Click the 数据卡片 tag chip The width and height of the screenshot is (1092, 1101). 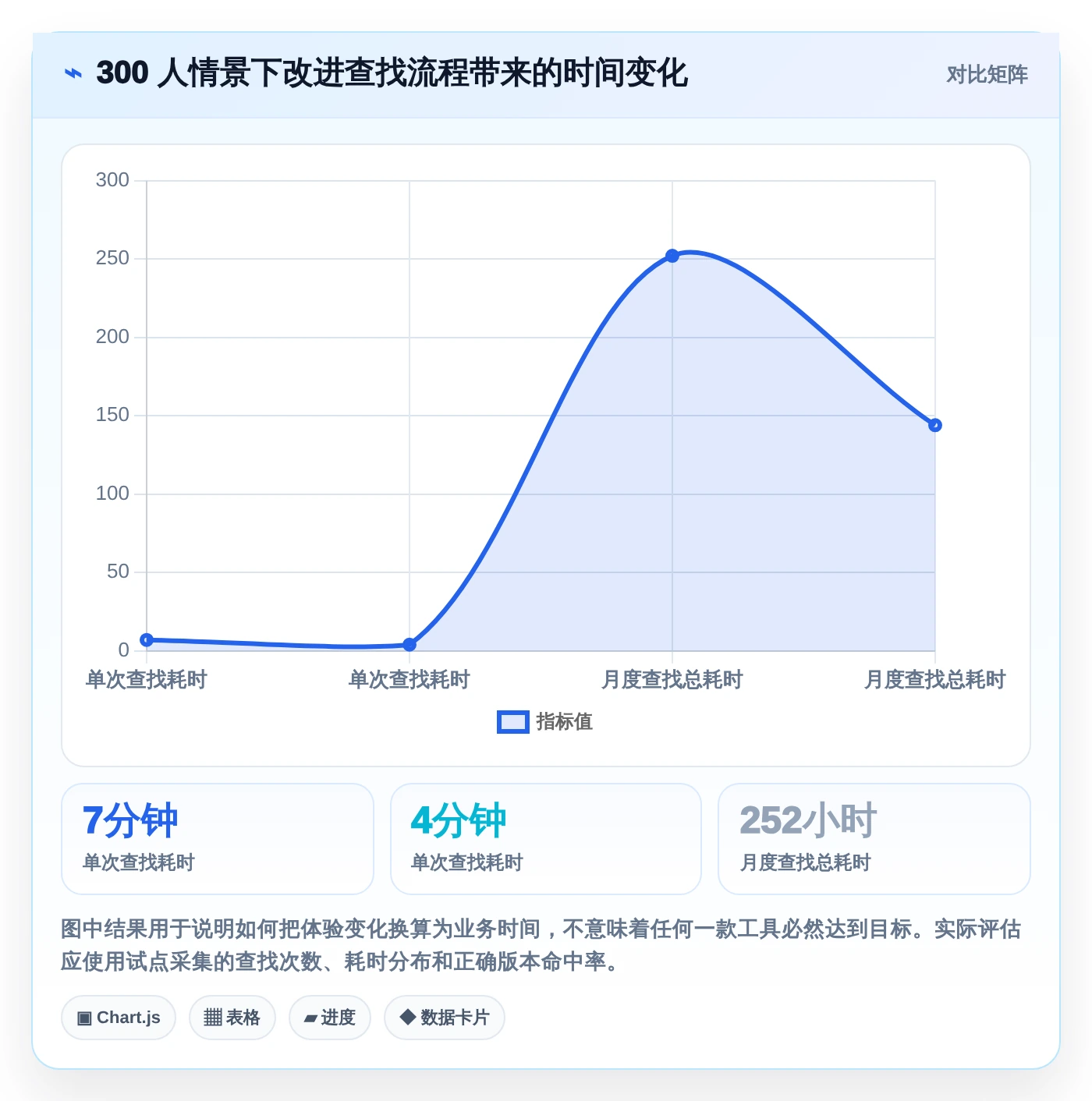445,1018
